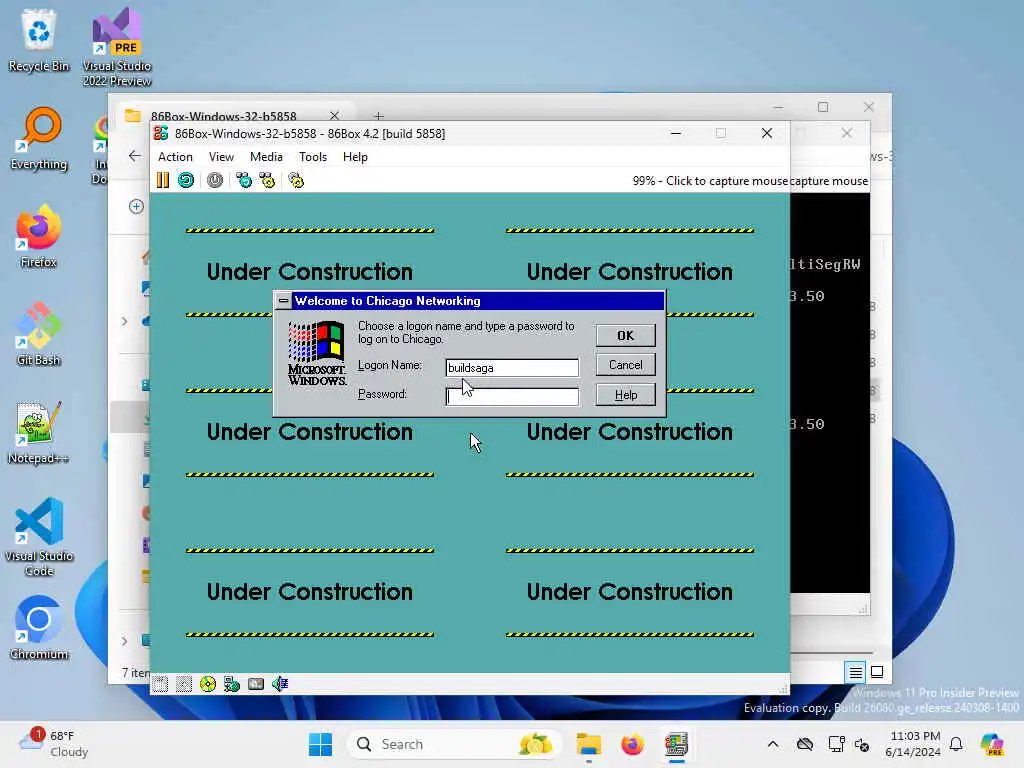Screen dimensions: 1024x768
Task: Open the Windows Start menu
Action: [x=320, y=744]
